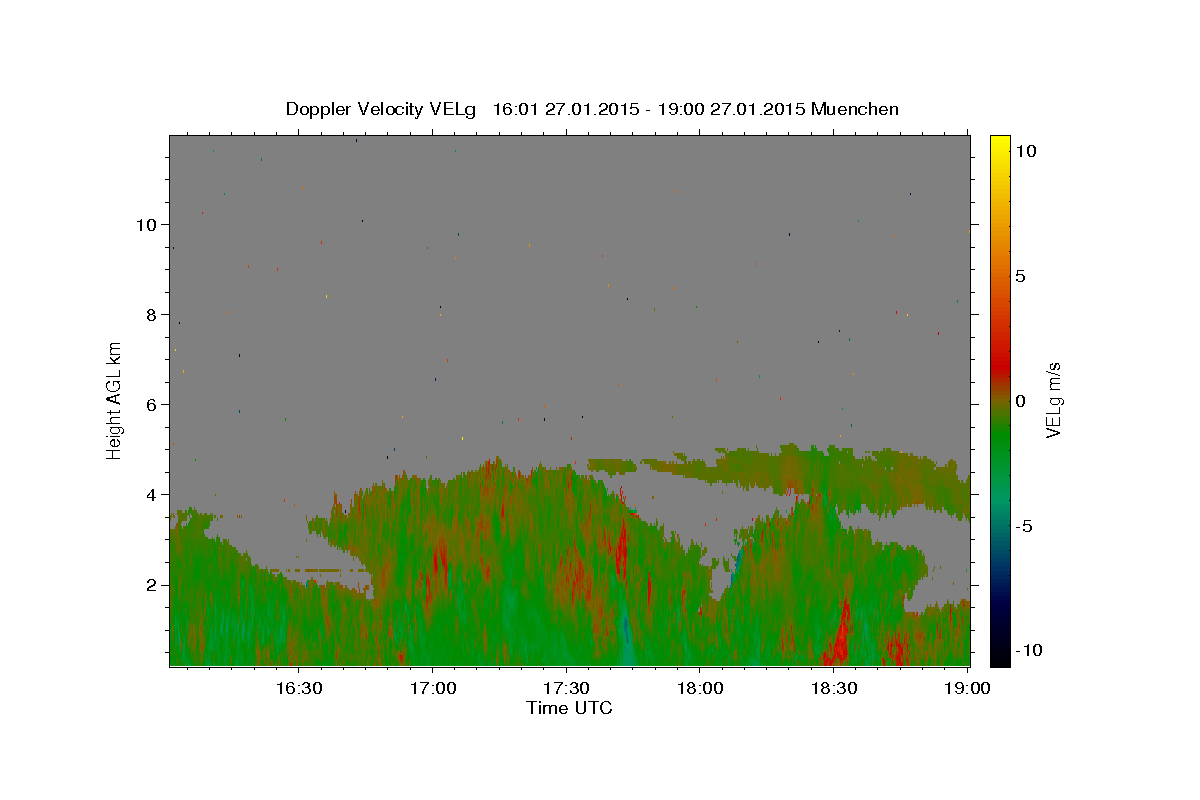Click the colorbar value 10 label
This screenshot has width=1200, height=800.
point(1026,151)
